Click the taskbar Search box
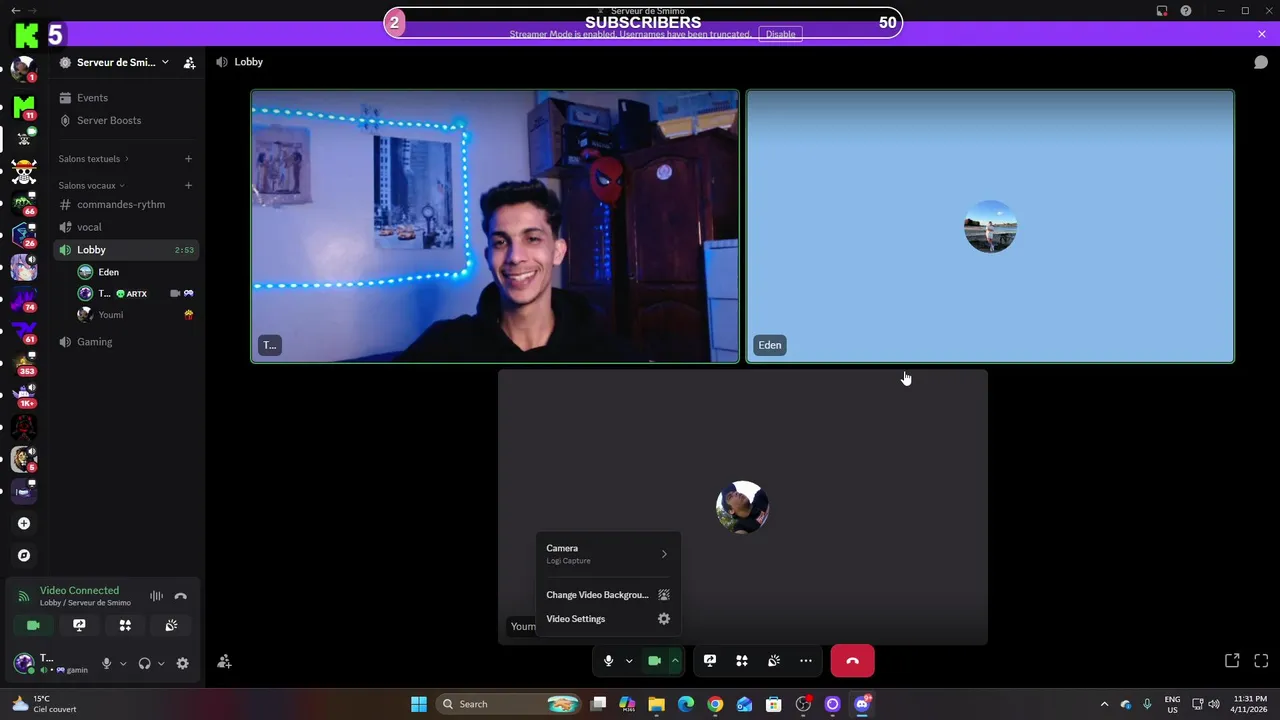Image resolution: width=1280 pixels, height=720 pixels. pos(510,704)
